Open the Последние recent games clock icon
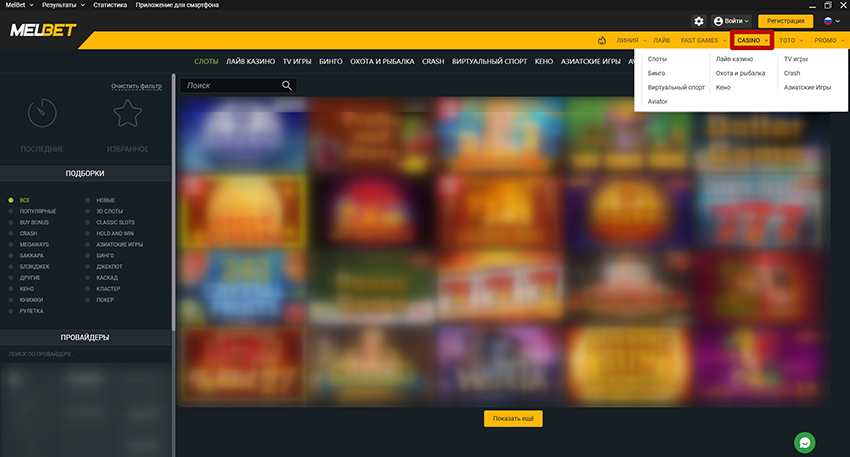The image size is (850, 457). (42, 115)
